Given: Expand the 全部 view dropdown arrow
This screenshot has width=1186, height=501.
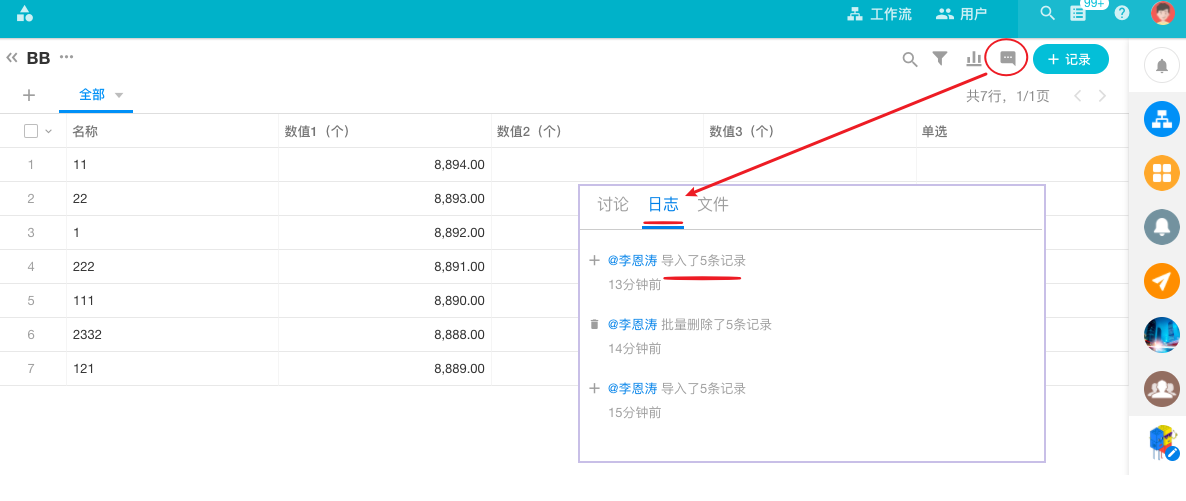Looking at the screenshot, I should pos(119,95).
